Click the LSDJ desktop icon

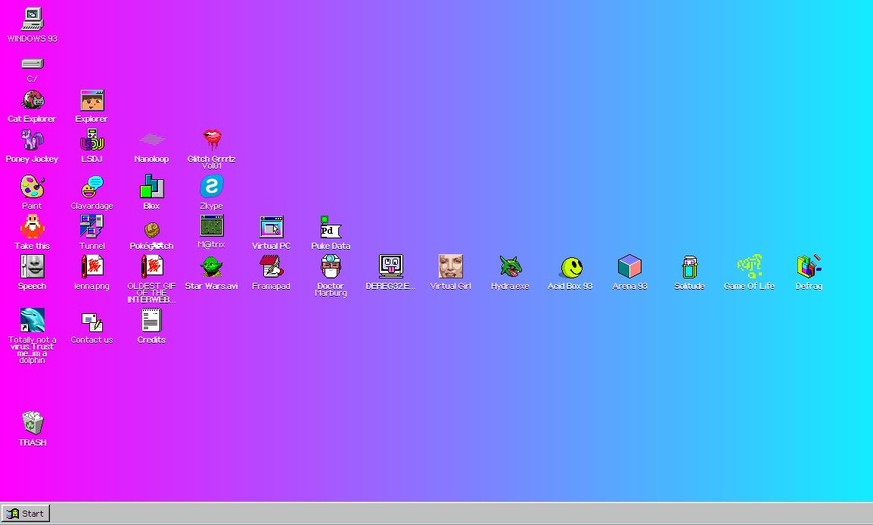tap(92, 141)
